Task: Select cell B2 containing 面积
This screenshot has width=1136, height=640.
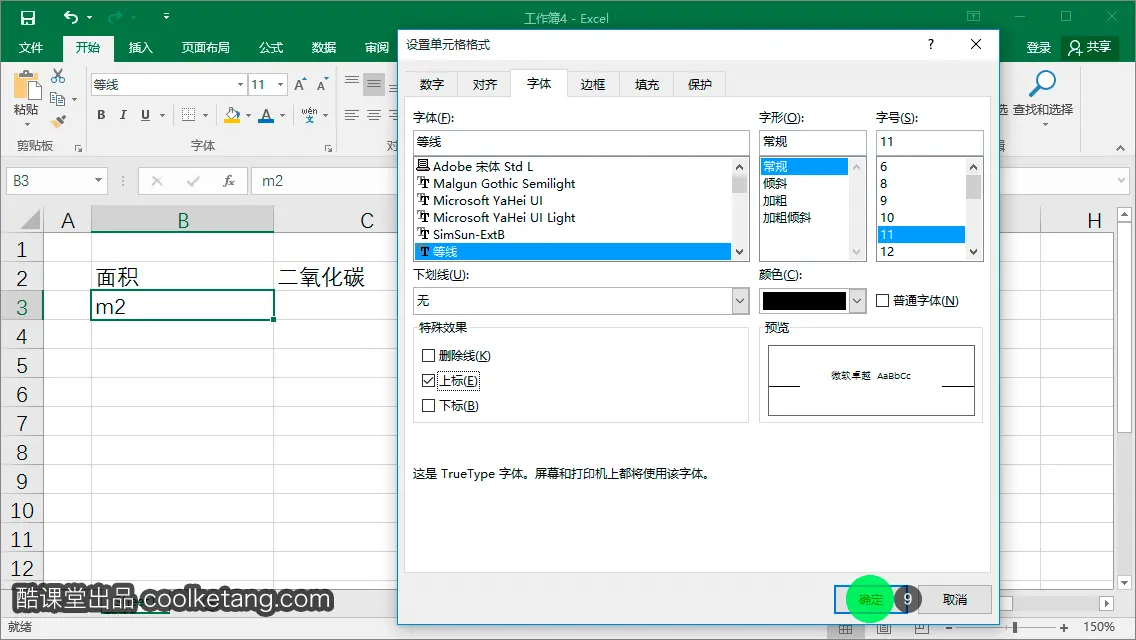Action: 183,276
